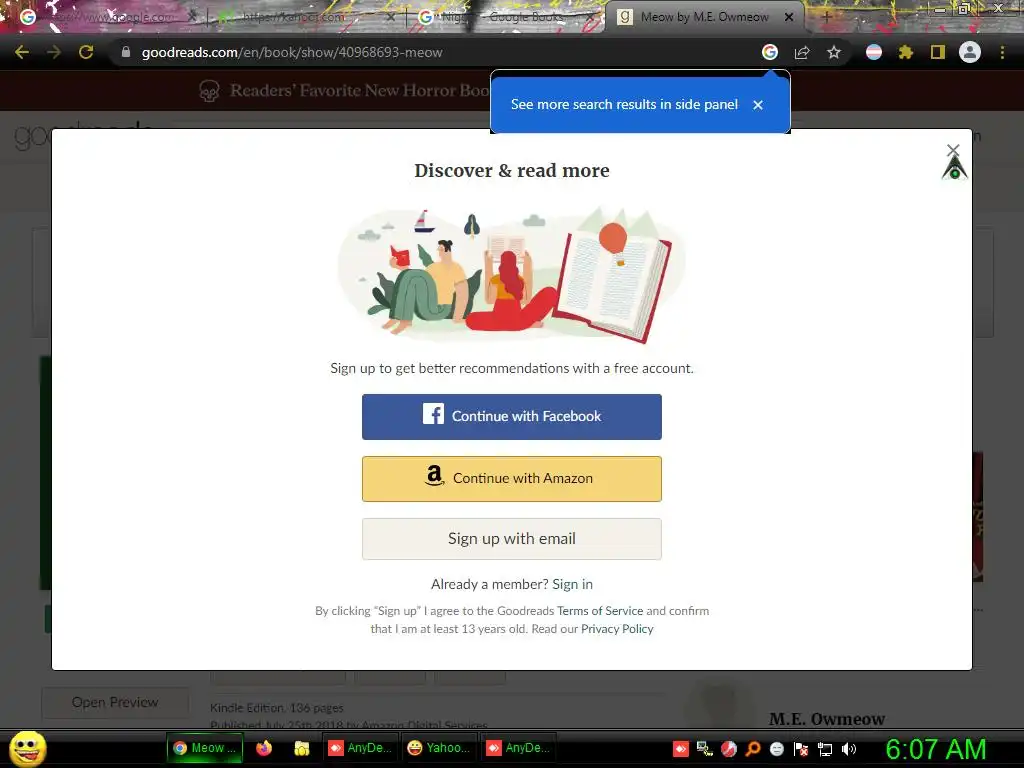View site information lock icon

tap(126, 52)
